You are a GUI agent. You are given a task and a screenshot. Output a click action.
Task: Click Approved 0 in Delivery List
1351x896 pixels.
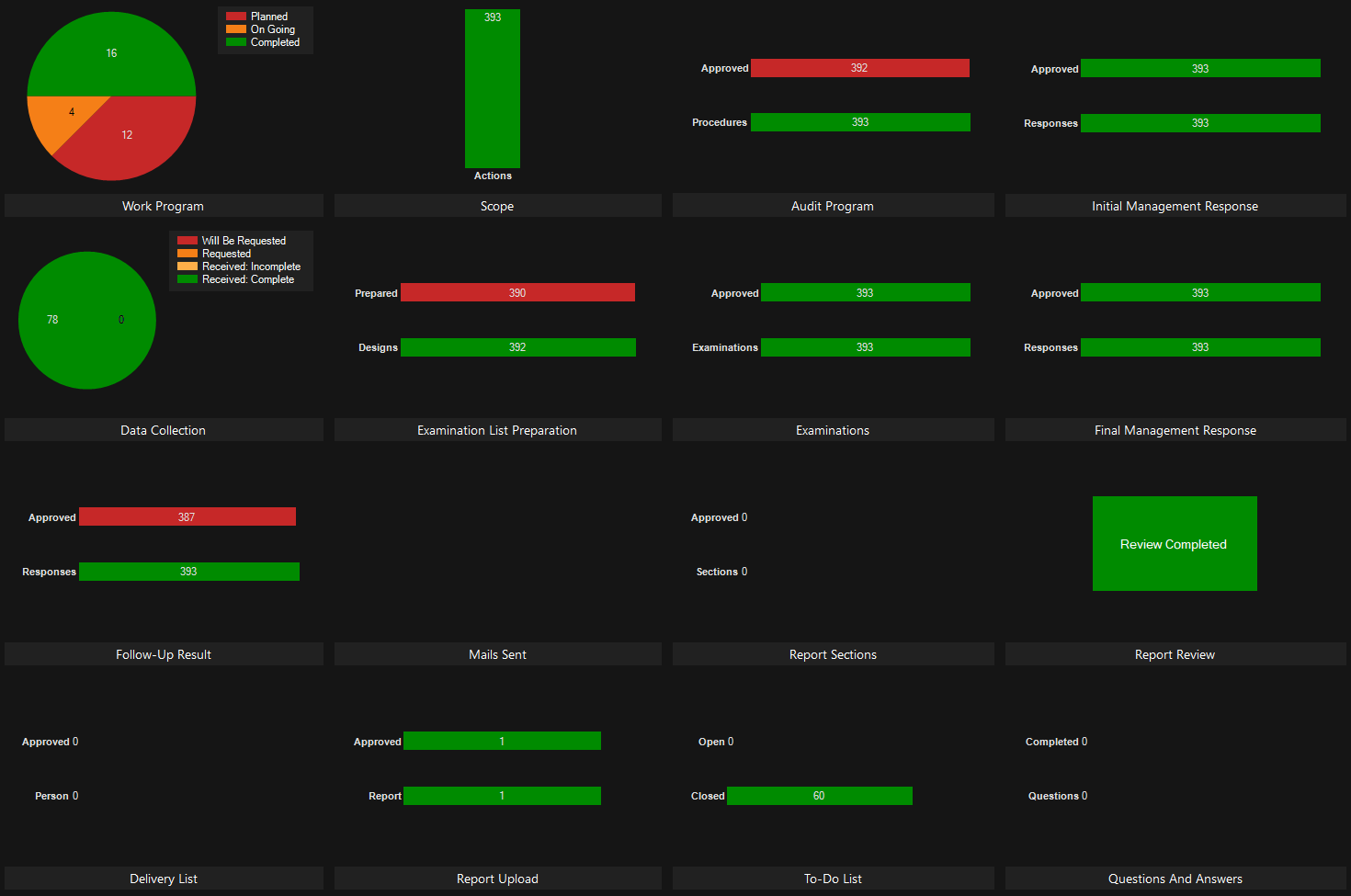pyautogui.click(x=75, y=742)
